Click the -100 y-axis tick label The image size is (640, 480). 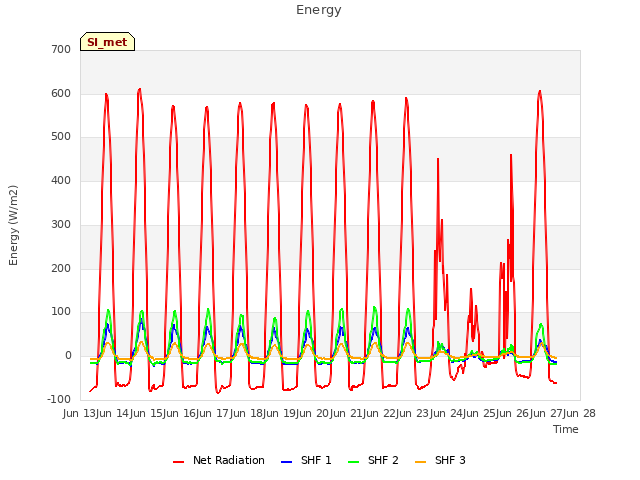tap(59, 399)
